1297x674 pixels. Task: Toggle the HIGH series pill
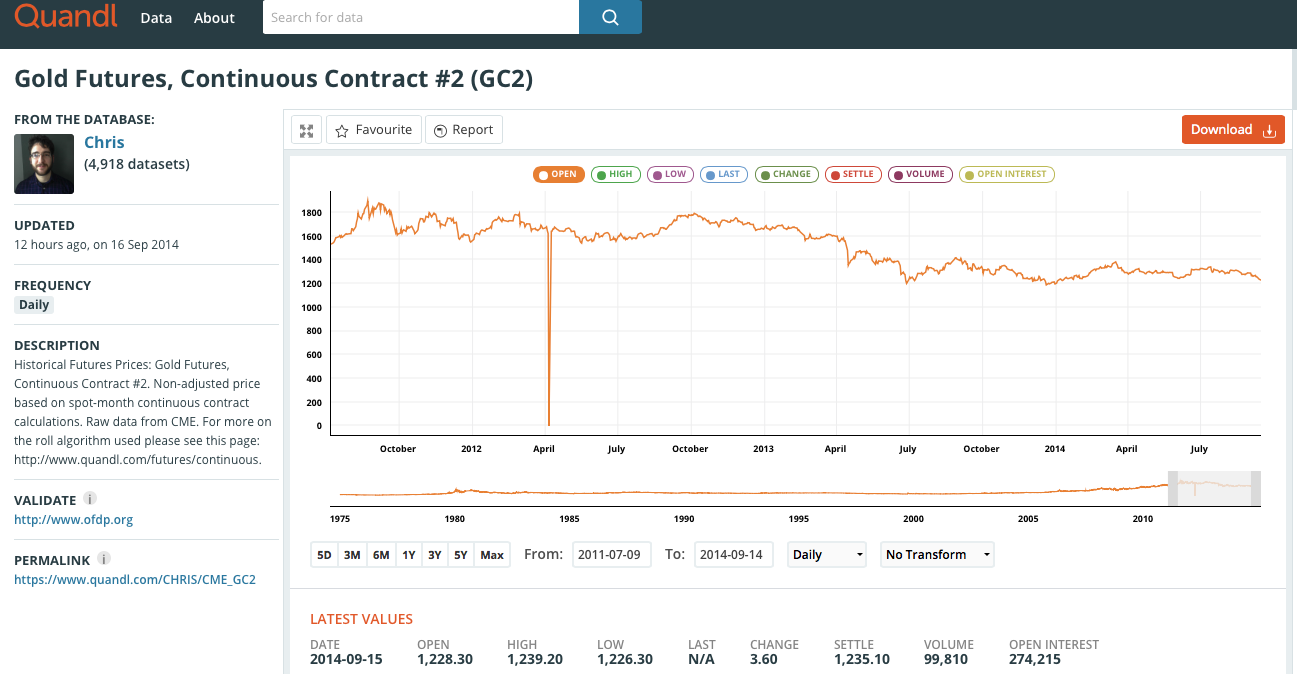(x=616, y=174)
